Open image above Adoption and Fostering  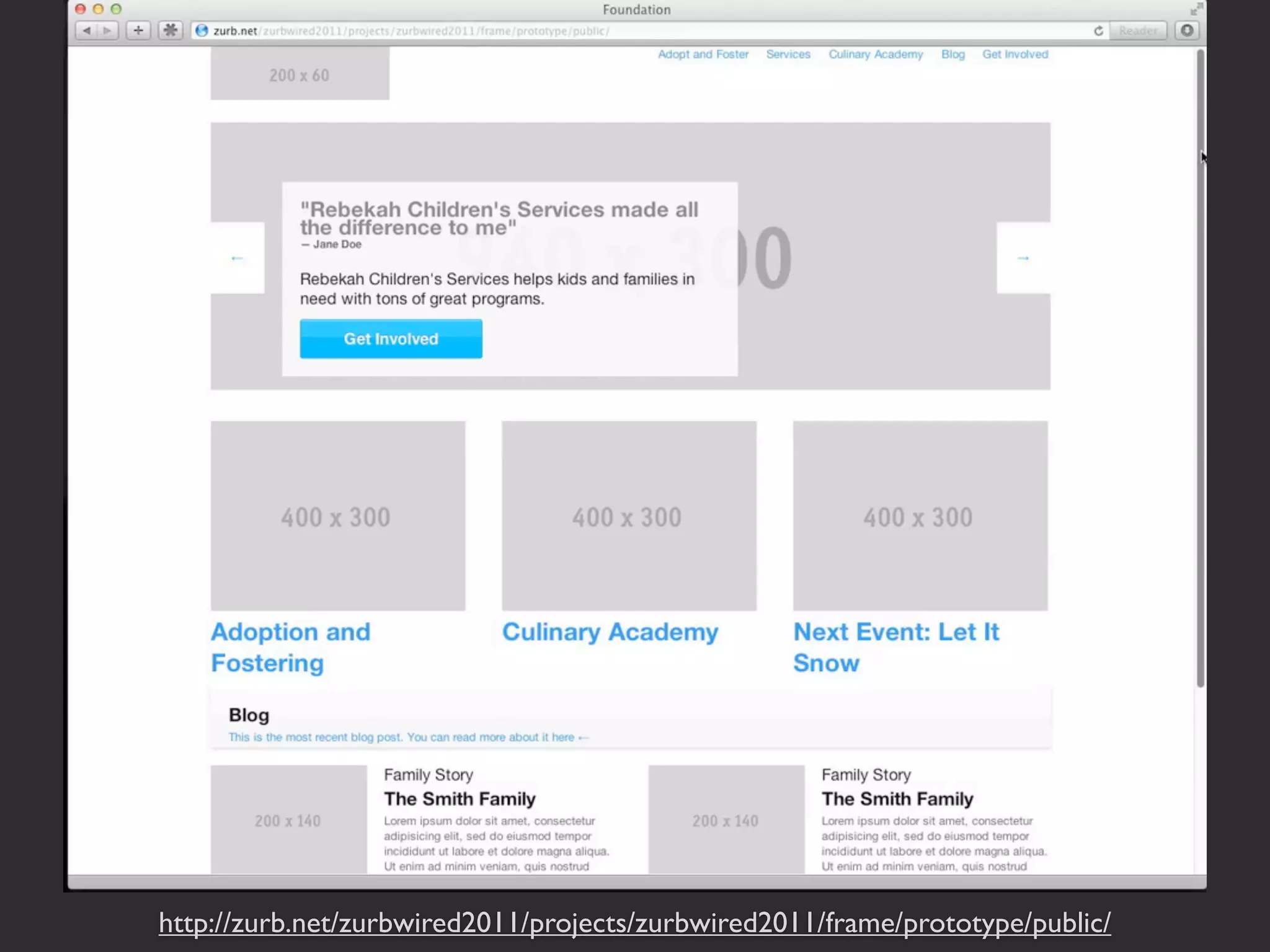pyautogui.click(x=338, y=516)
